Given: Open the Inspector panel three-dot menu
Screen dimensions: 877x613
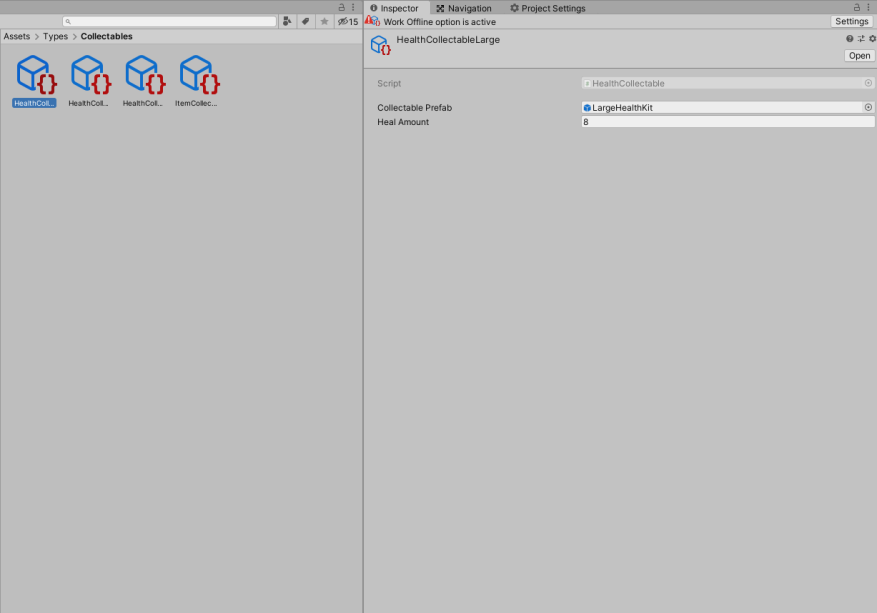Looking at the screenshot, I should coord(868,7).
